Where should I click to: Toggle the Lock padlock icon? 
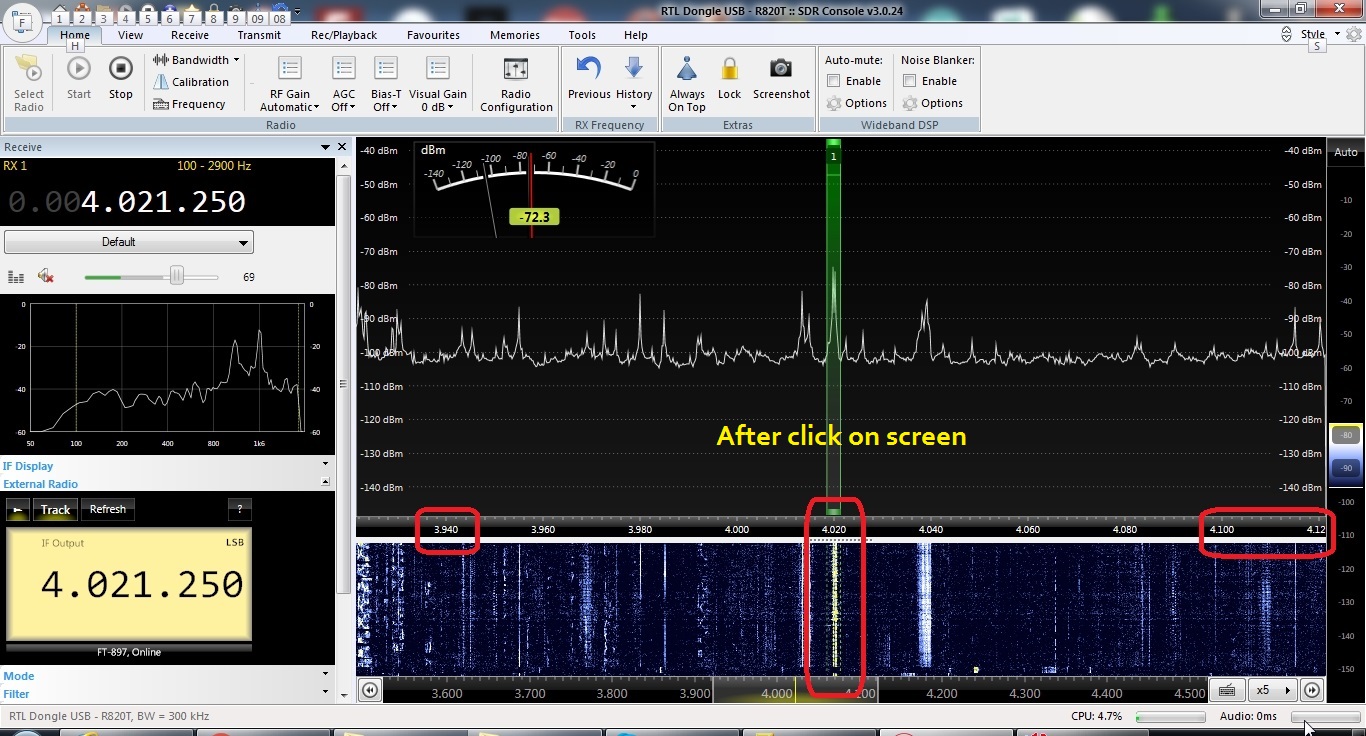[x=729, y=70]
